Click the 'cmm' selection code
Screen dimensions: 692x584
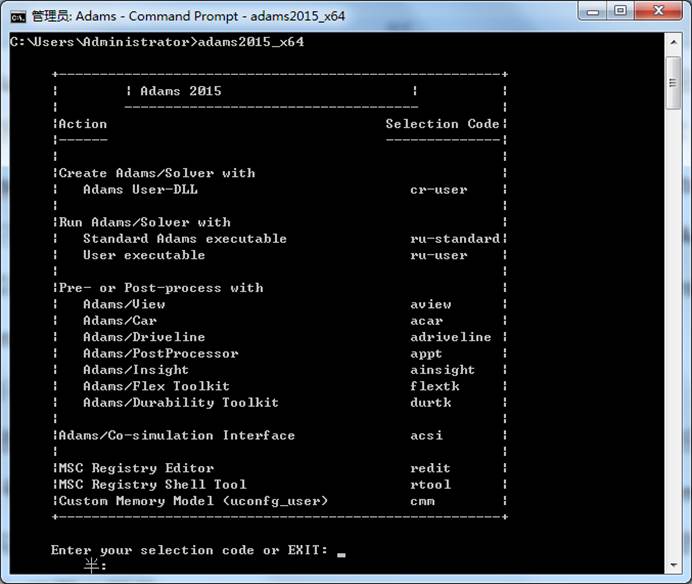pos(422,502)
